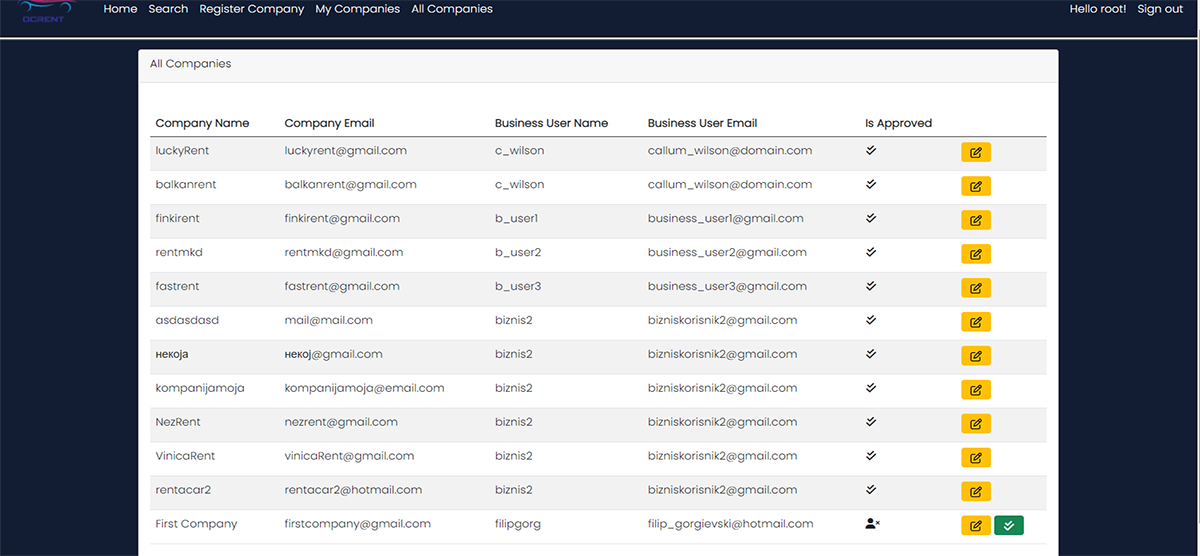Click edit button for rentmkd
Image resolution: width=1200 pixels, height=556 pixels.
[x=975, y=254]
